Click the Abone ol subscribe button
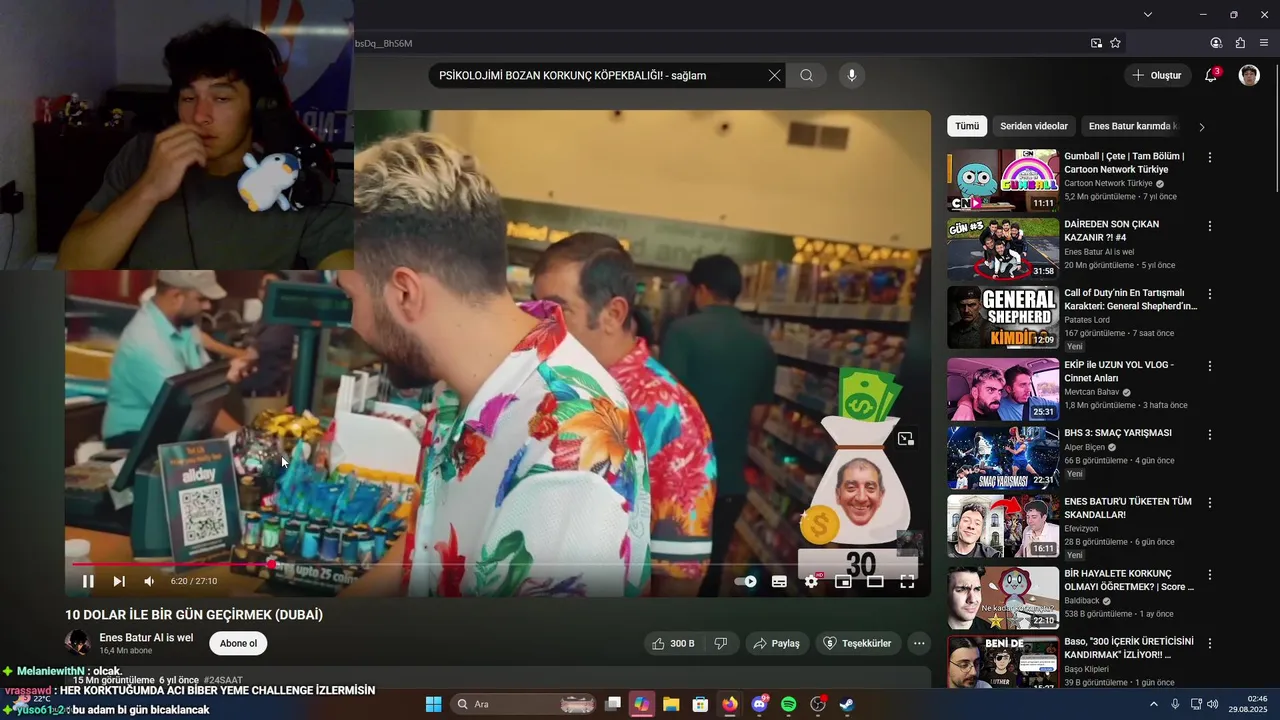This screenshot has width=1280, height=720. click(x=238, y=643)
